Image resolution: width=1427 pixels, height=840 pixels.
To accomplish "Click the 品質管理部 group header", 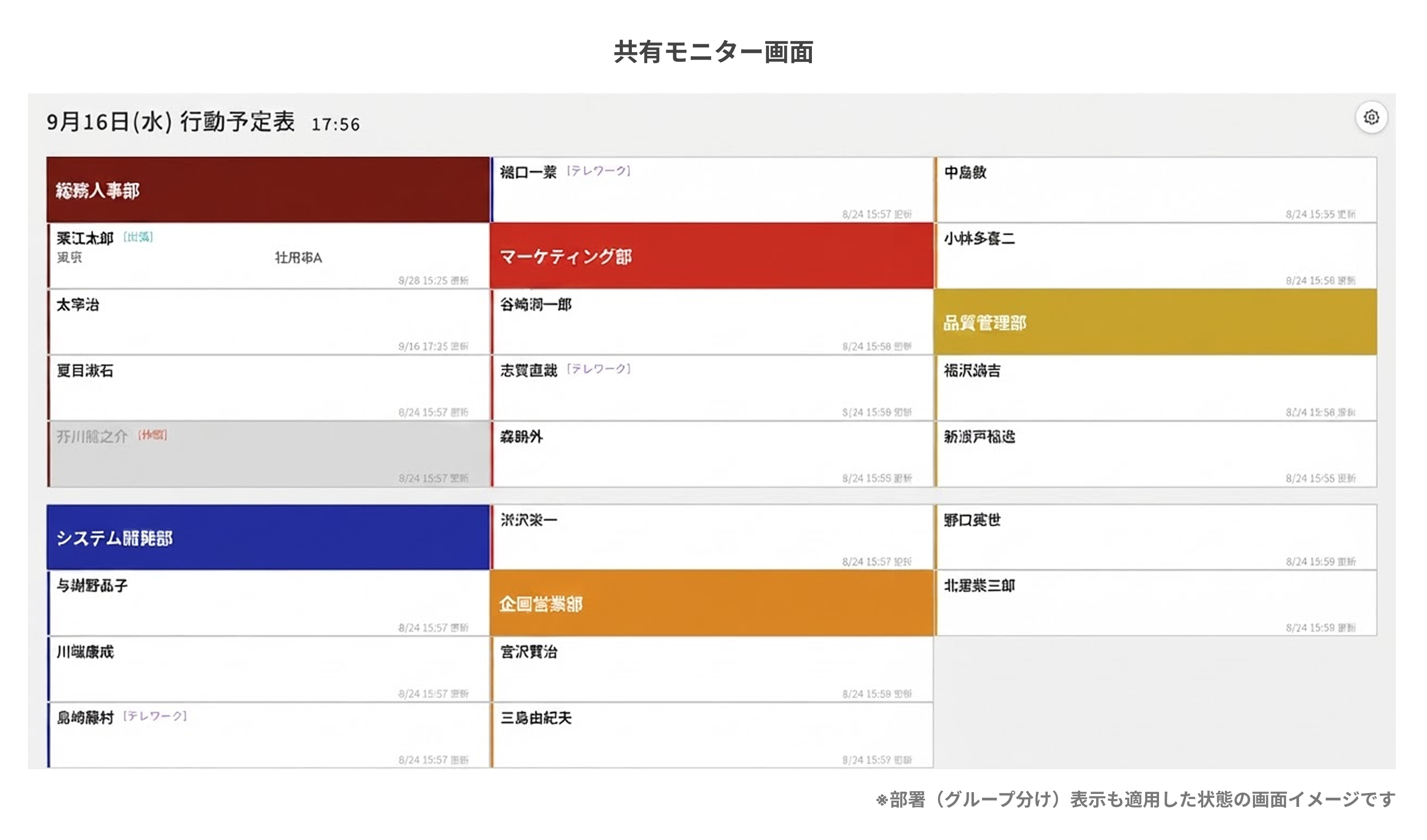I will [1155, 322].
